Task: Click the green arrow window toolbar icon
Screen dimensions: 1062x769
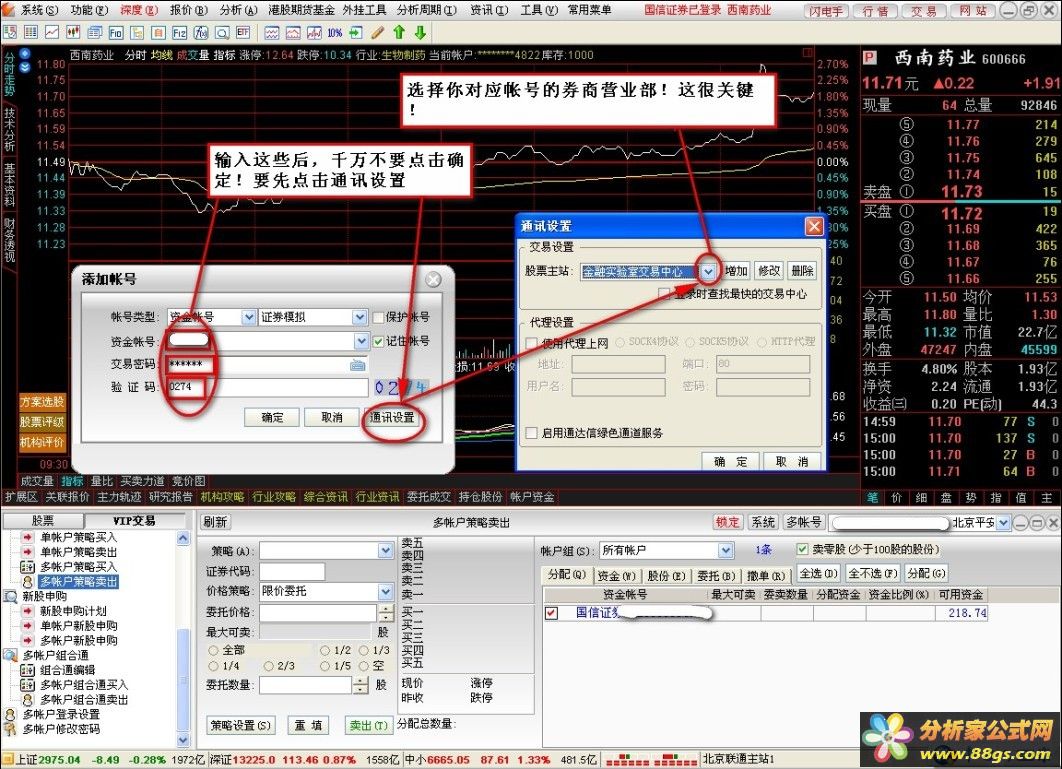Action: 356,32
